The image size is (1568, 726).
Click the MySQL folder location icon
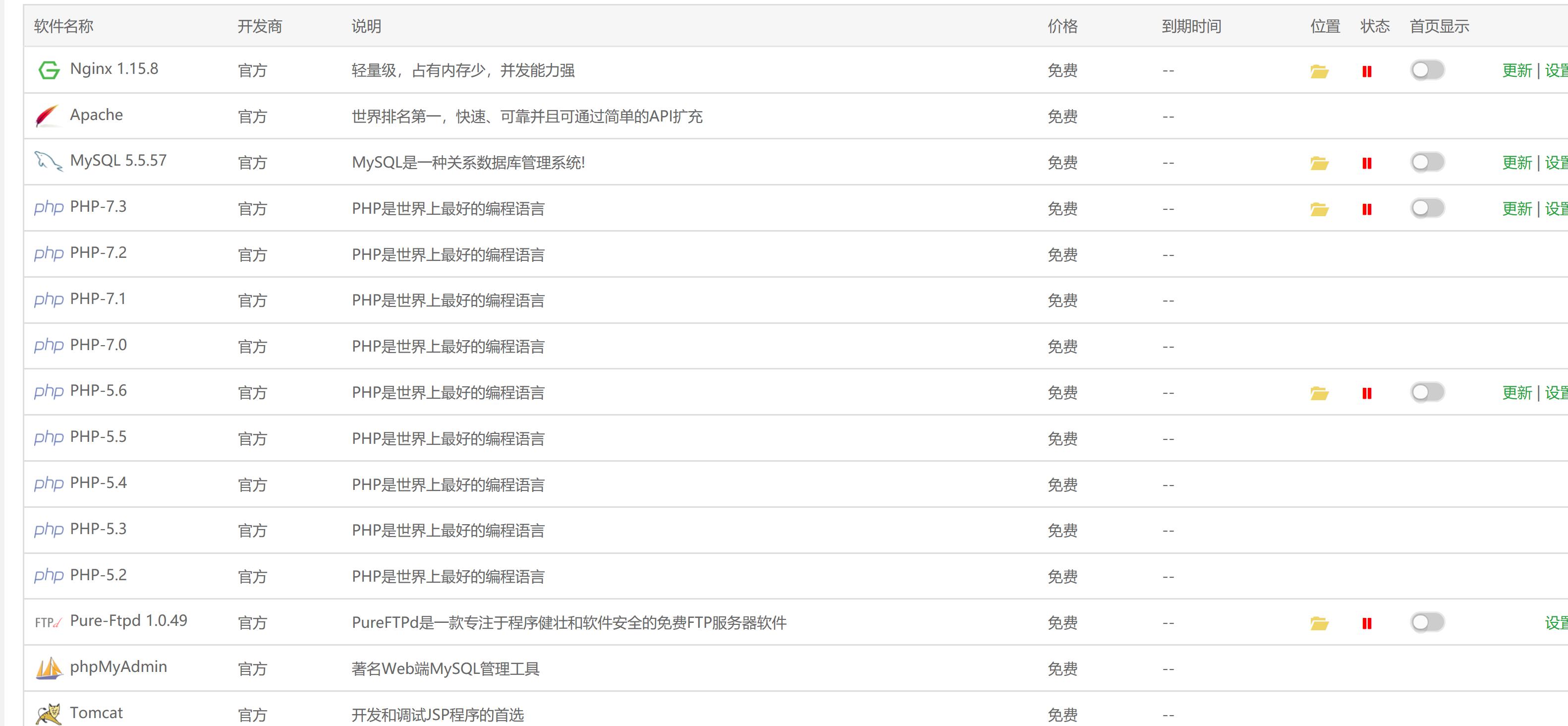[x=1319, y=163]
